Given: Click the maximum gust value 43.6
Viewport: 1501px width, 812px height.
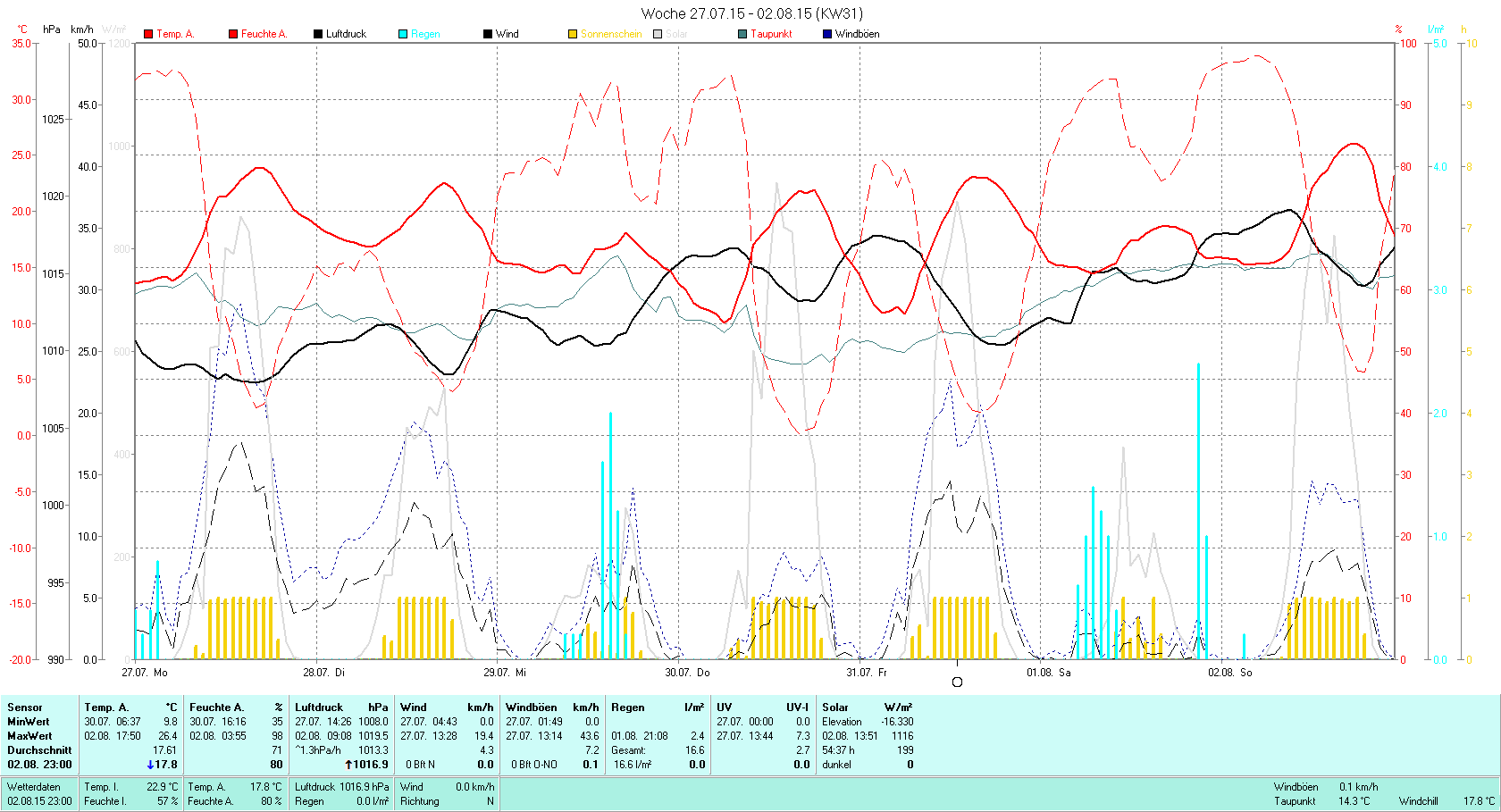Looking at the screenshot, I should click(589, 736).
